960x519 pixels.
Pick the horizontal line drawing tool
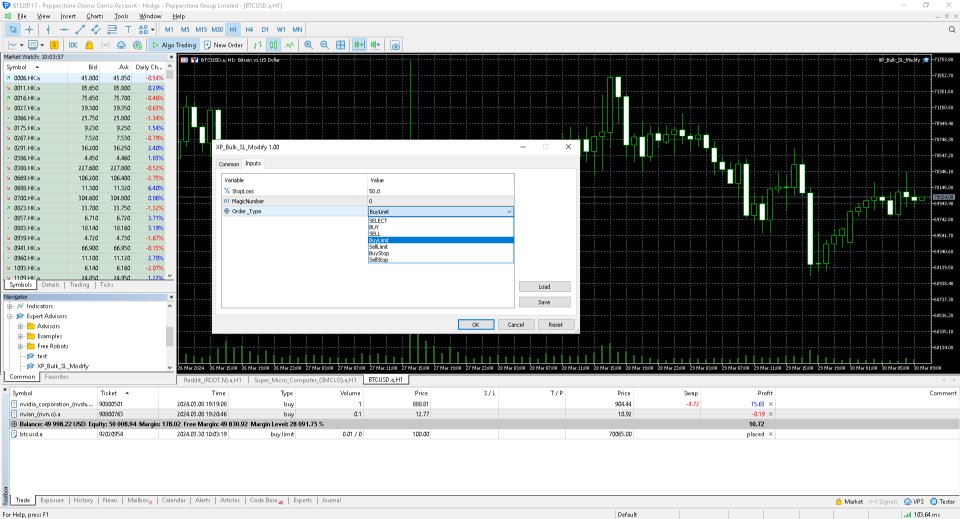[64, 29]
